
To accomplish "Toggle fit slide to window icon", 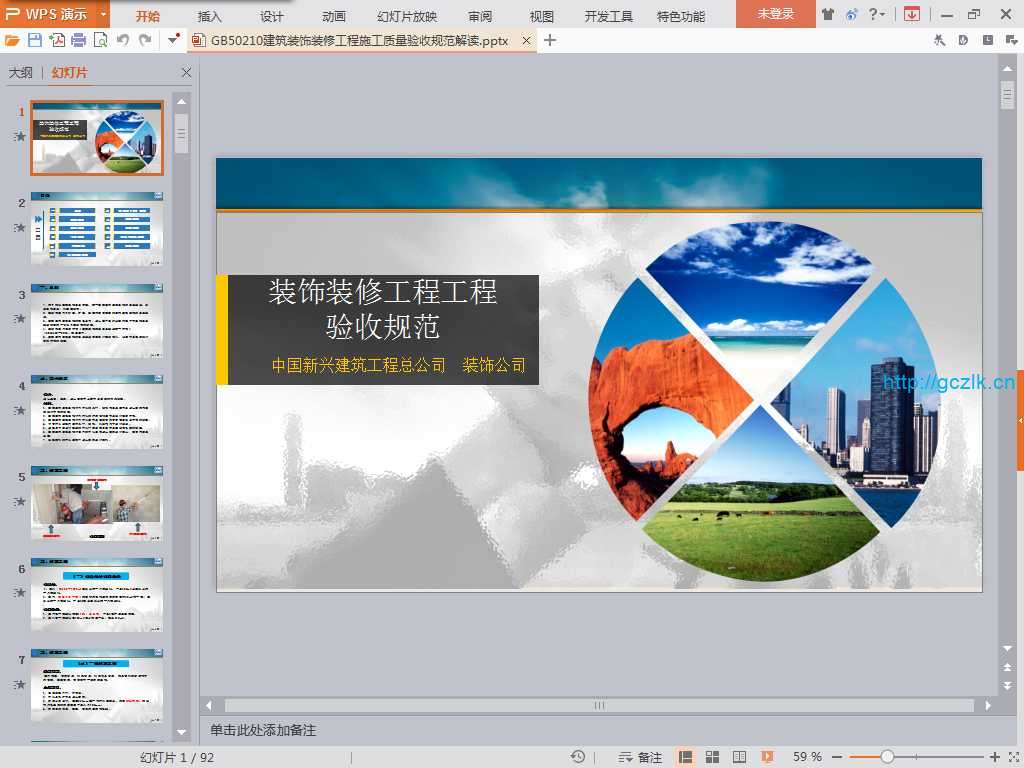I will (x=1011, y=757).
